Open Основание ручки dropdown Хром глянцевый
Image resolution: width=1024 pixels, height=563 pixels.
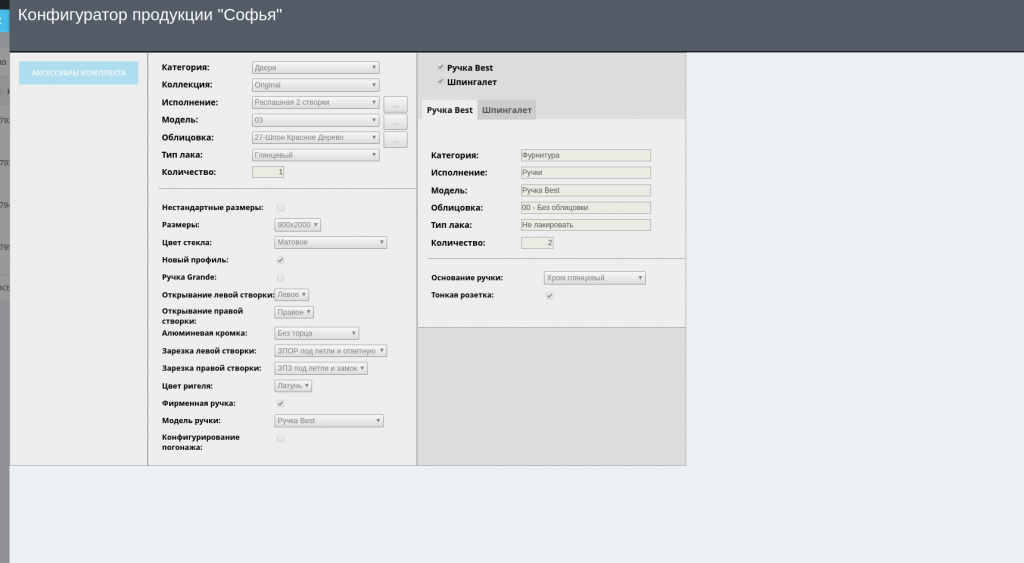594,278
